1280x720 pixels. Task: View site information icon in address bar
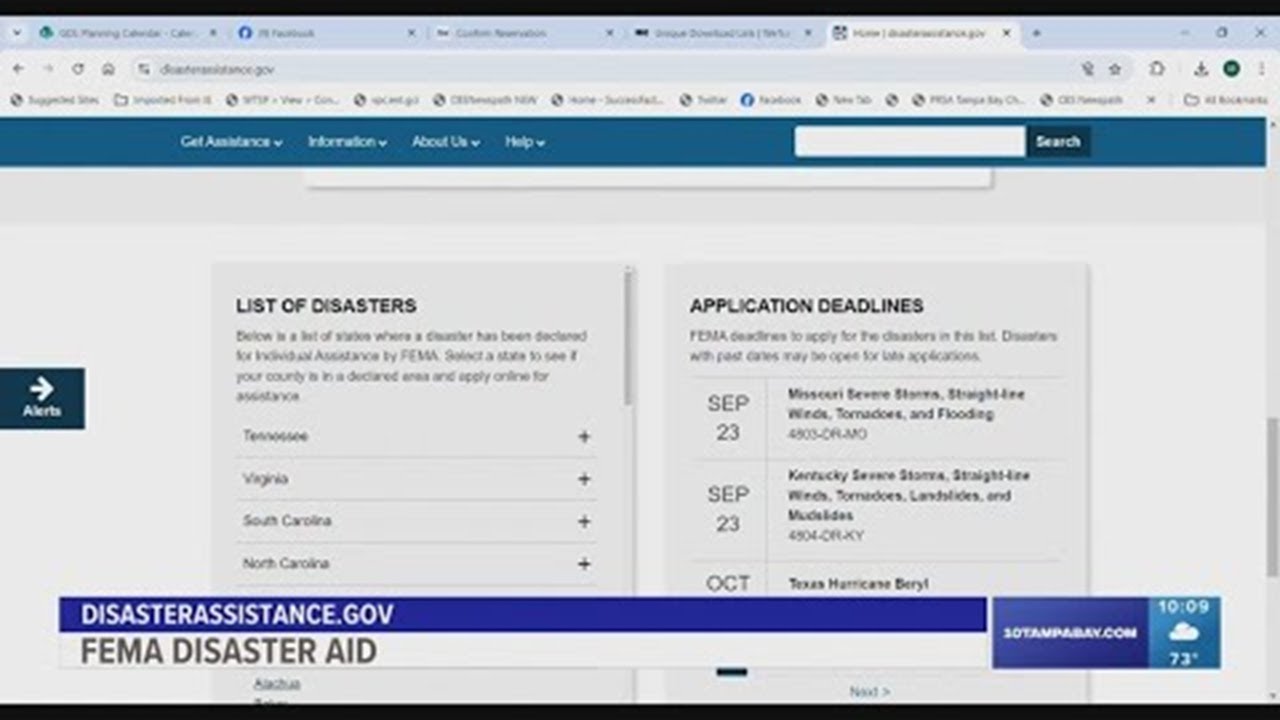[x=144, y=69]
